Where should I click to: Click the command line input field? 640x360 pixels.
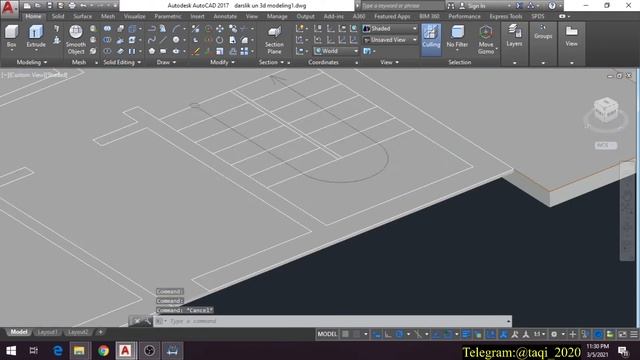coord(332,321)
